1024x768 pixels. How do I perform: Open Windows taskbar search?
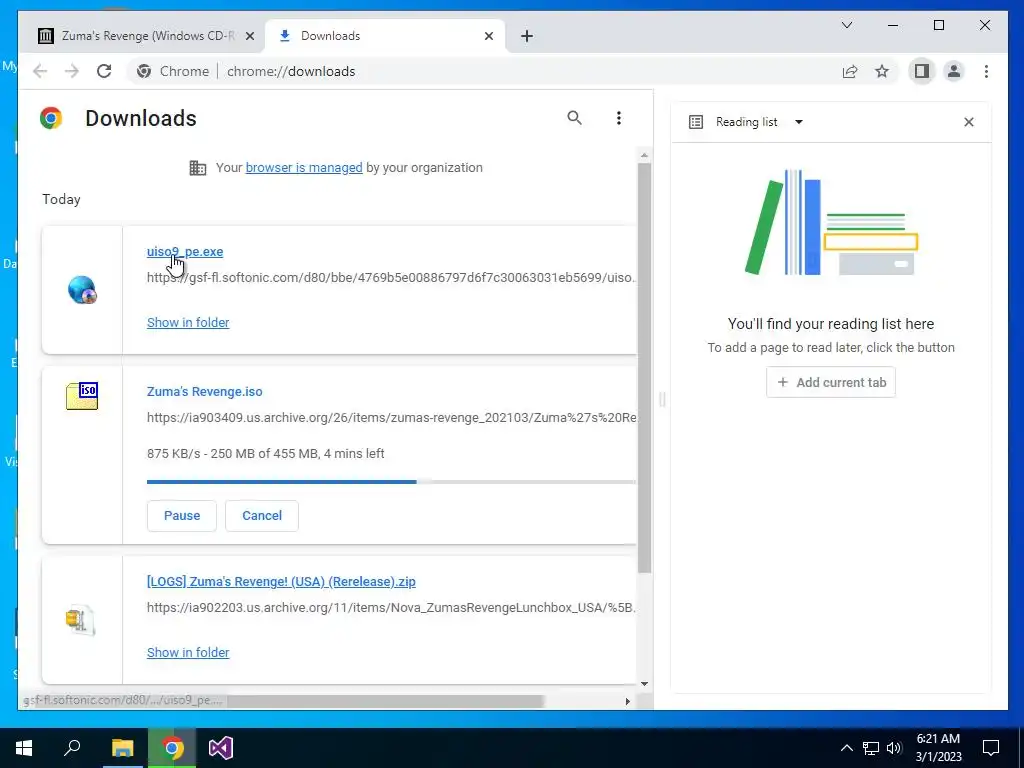pos(72,748)
